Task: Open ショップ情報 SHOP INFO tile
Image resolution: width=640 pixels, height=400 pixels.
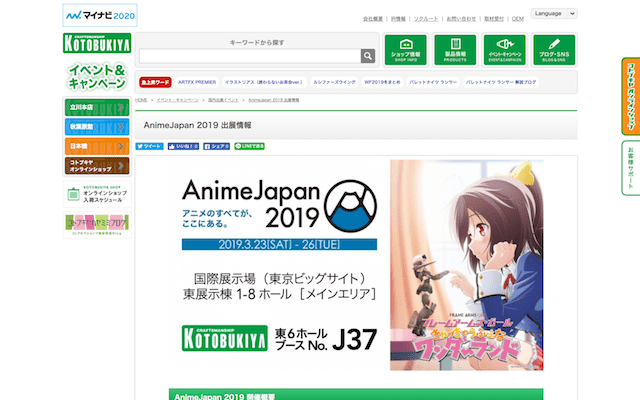Action: (406, 50)
